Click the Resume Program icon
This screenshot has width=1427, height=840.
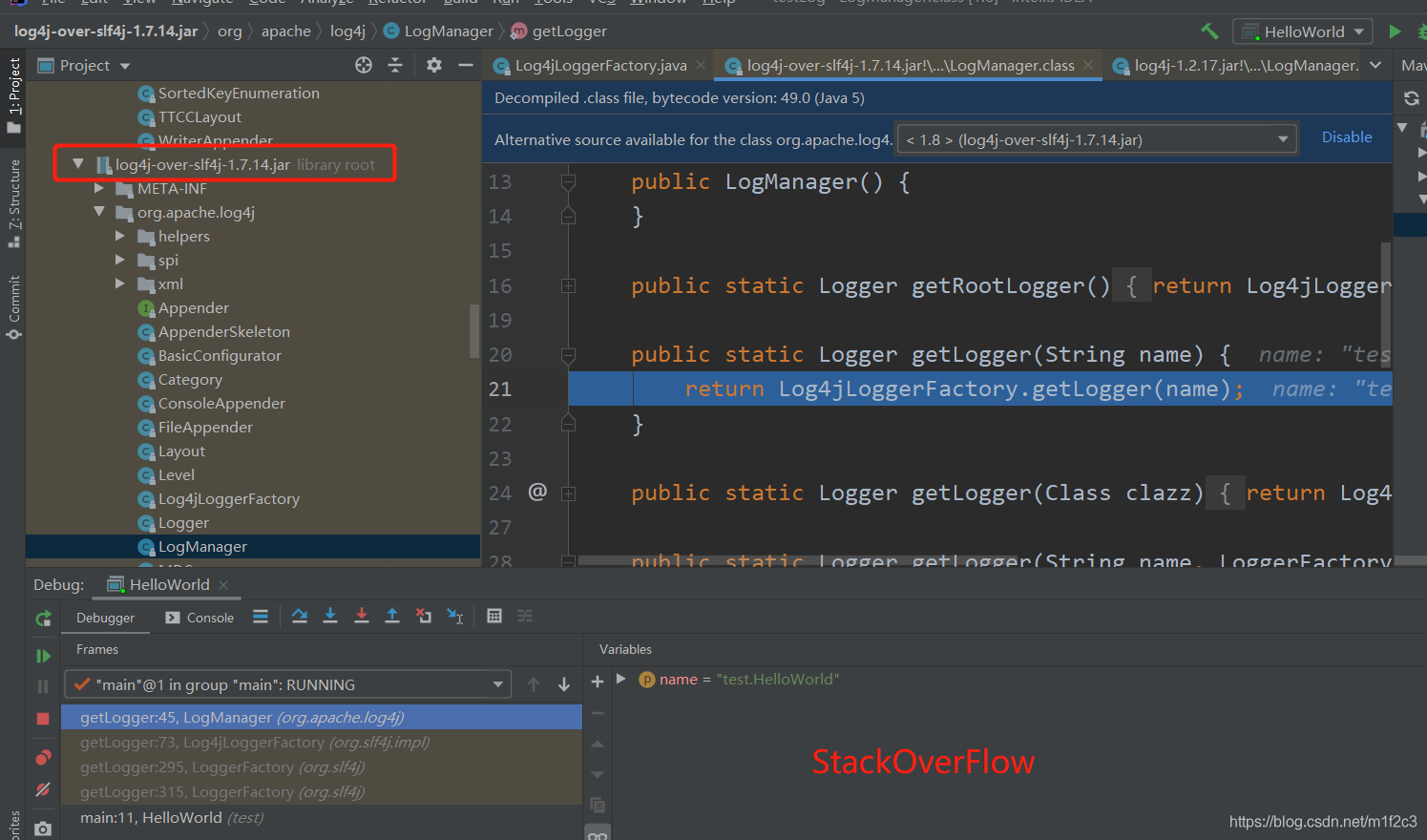click(x=43, y=656)
